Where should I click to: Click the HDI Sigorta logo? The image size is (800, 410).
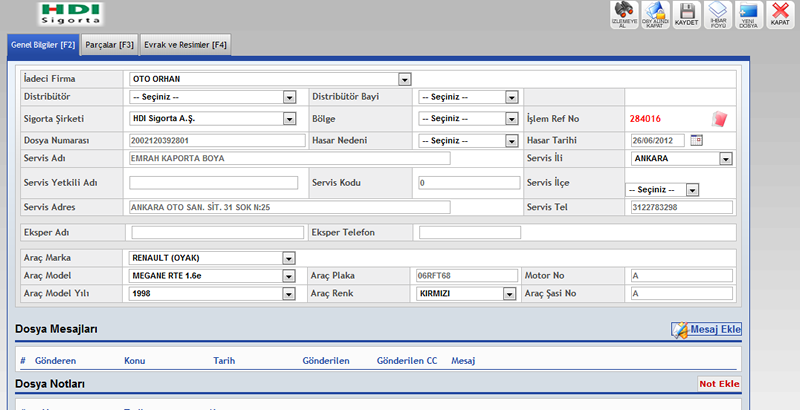pos(71,13)
